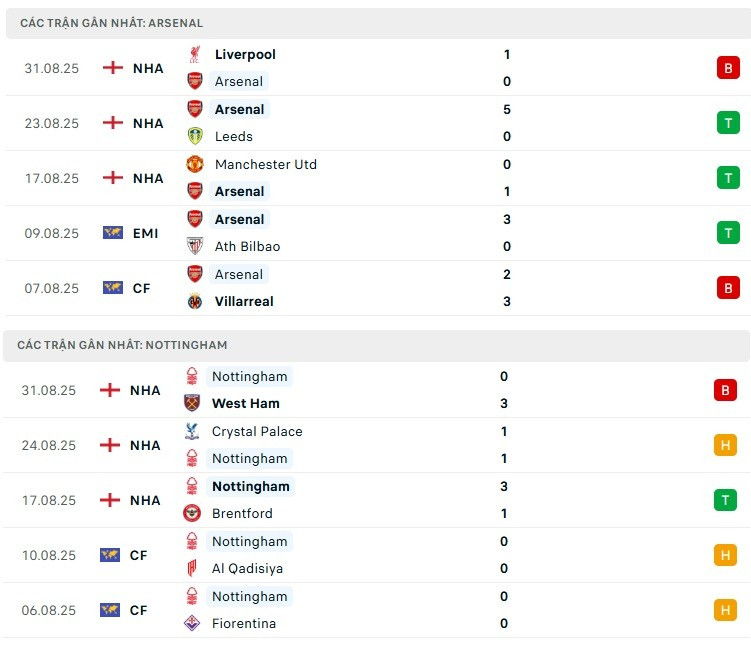The height and width of the screenshot is (647, 751).
Task: Click the red B badge for Liverpool match
Action: point(728,68)
